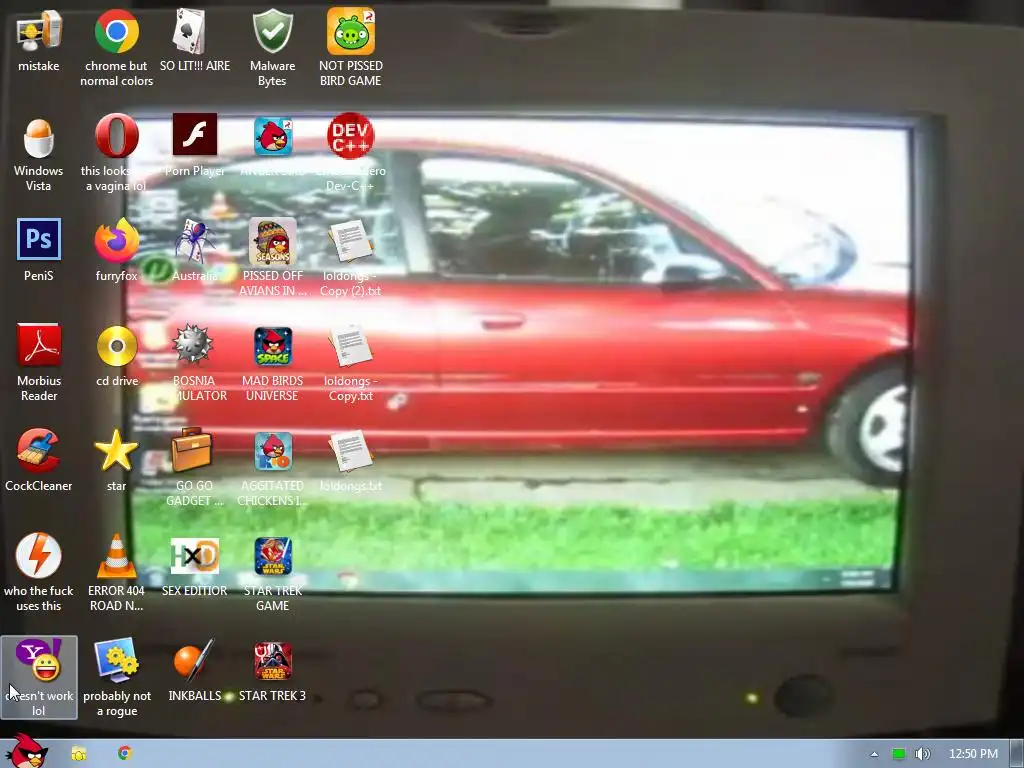Open Malware Bytes shield icon
1024x768 pixels.
[x=272, y=31]
